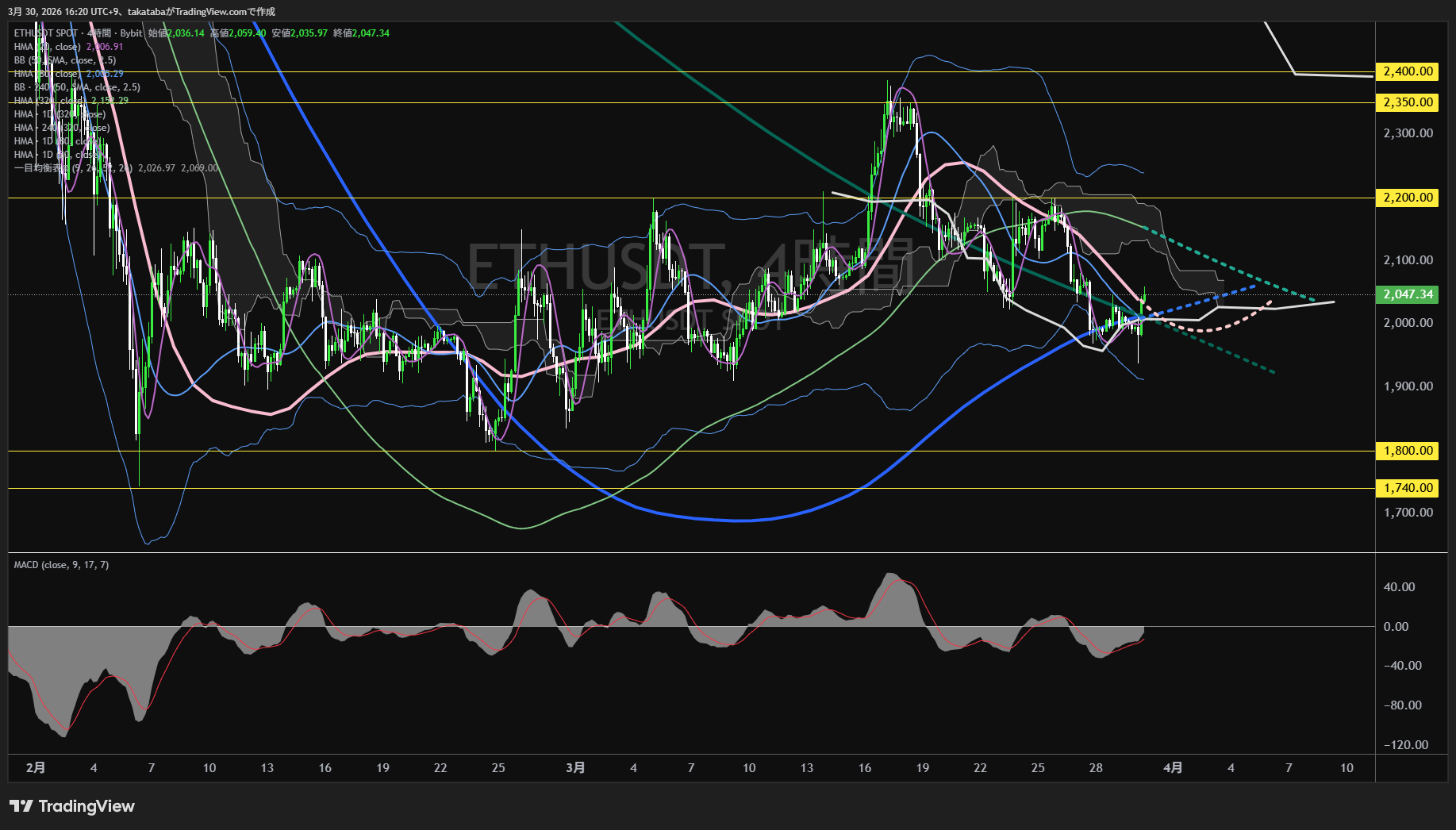Select the 3月 date on time axis
1456x830 pixels.
[575, 767]
